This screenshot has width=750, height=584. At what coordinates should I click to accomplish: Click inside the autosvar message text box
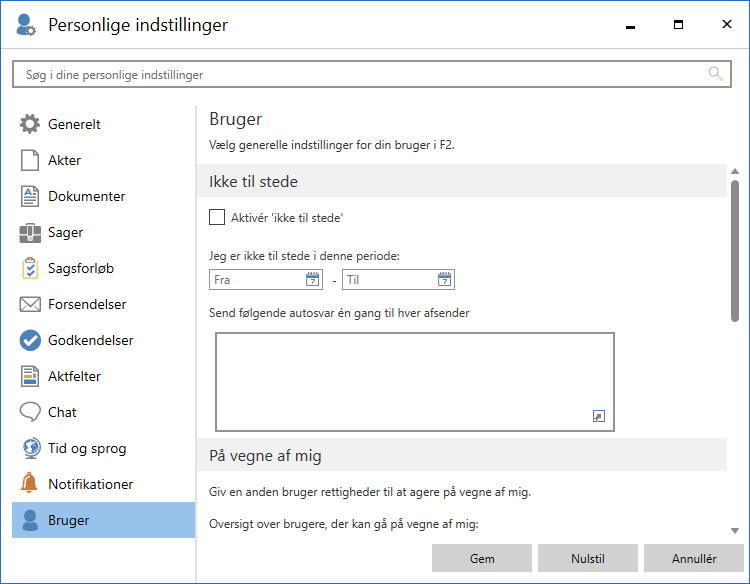(415, 382)
